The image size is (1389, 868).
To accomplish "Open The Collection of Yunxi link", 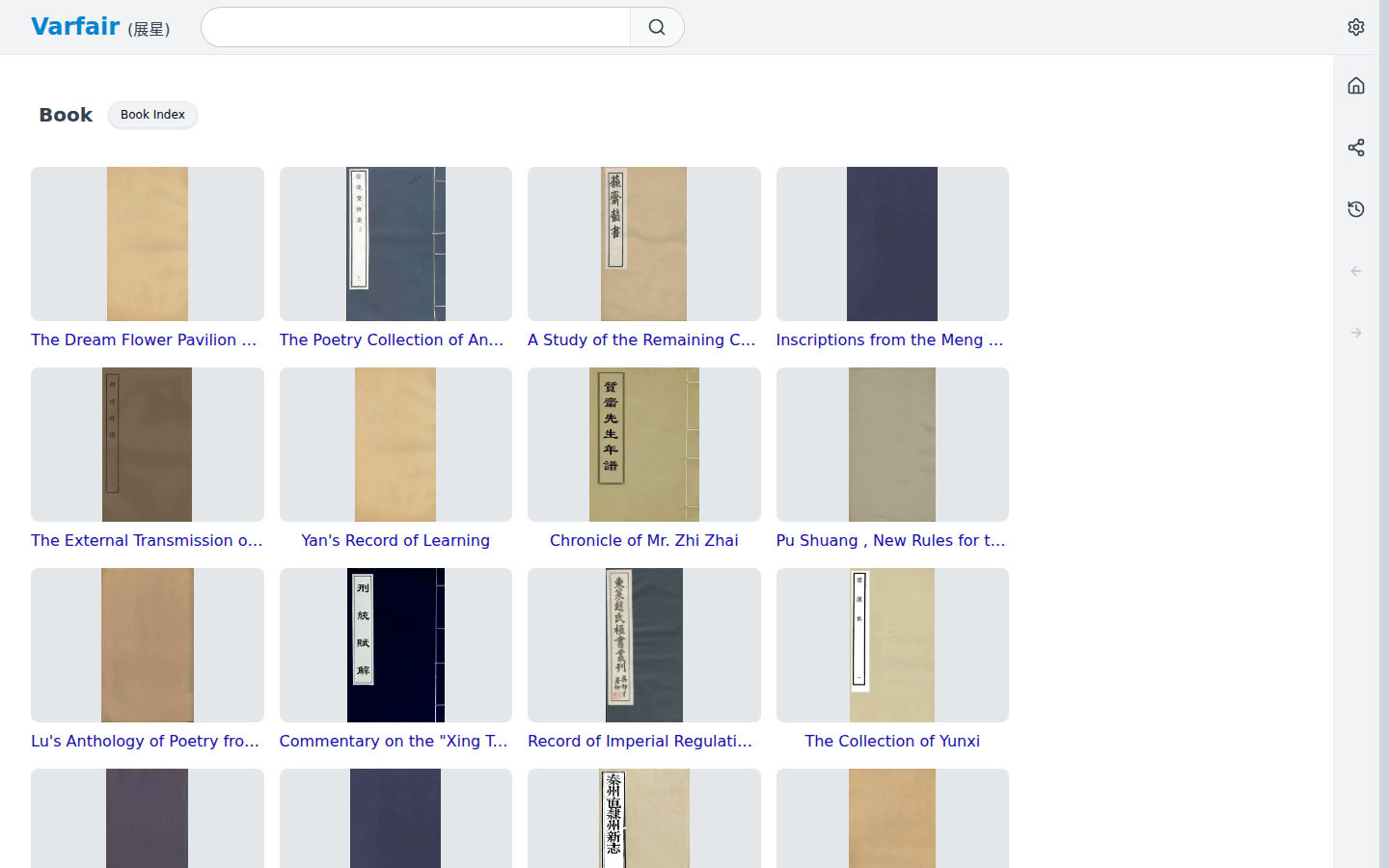I will (x=892, y=741).
